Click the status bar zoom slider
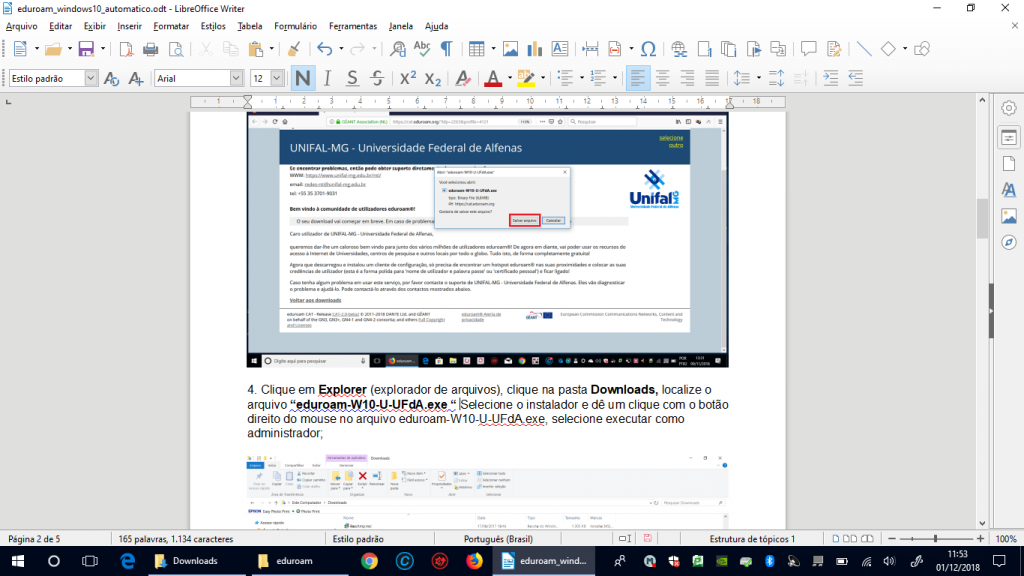Screen dimensions: 1024x576 [x=936, y=539]
